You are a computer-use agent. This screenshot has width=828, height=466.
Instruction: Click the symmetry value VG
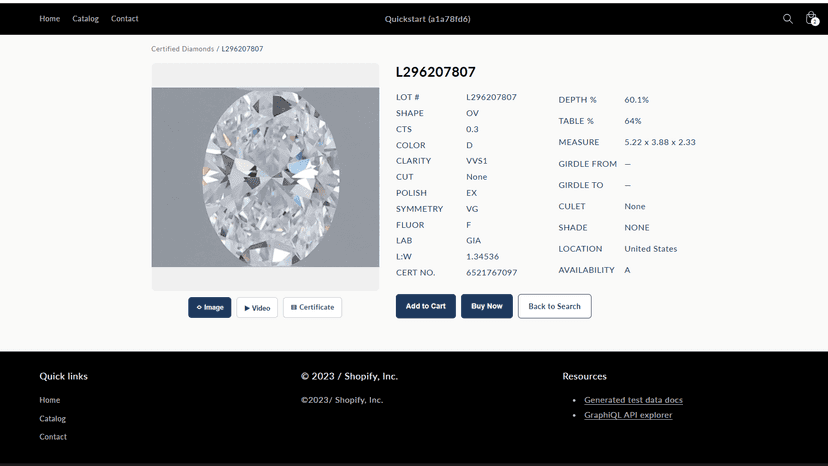472,209
